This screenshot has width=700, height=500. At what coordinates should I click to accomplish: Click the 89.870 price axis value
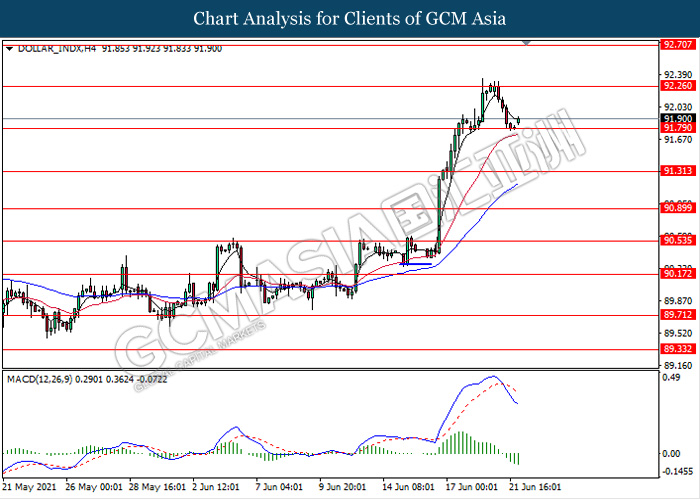click(x=678, y=300)
